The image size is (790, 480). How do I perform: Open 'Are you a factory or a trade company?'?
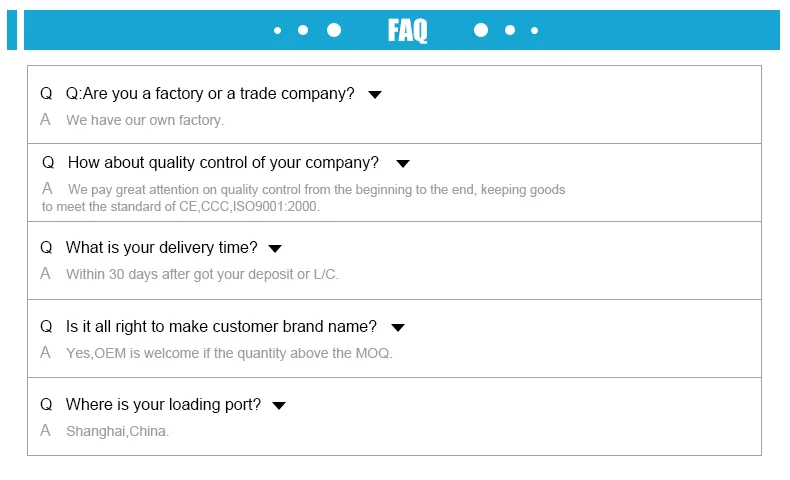click(210, 94)
